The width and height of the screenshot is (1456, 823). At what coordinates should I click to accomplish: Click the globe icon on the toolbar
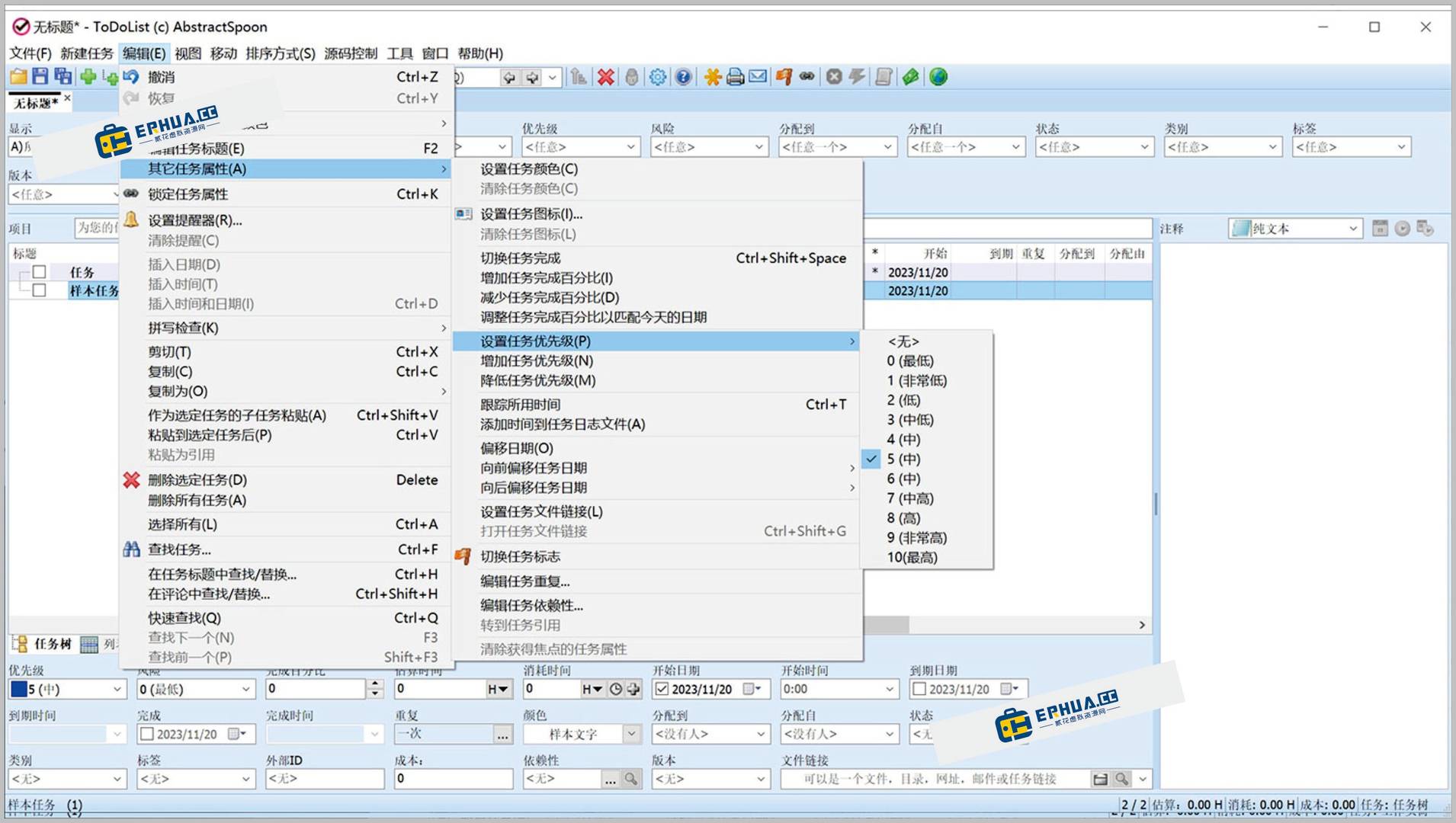(x=937, y=76)
